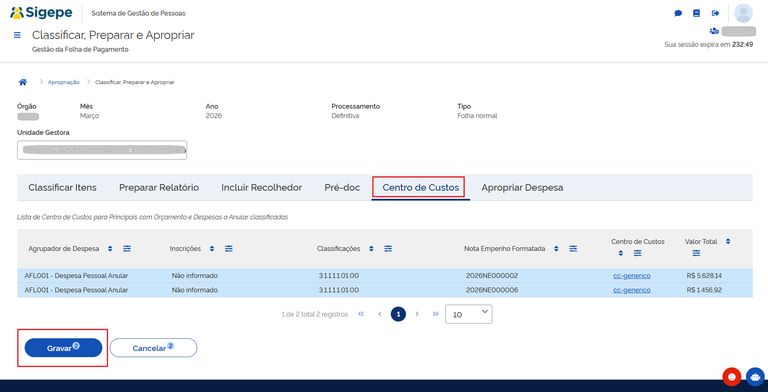Sort by Nota Empenho Formatada column

point(556,248)
